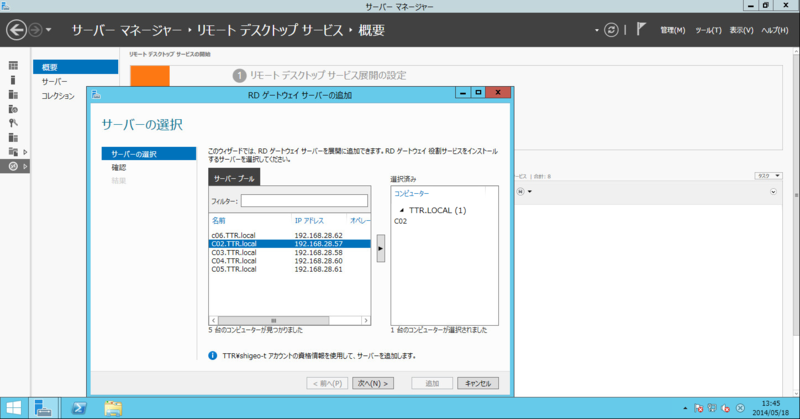Select the Local Server icon in sidebar
This screenshot has height=419, width=800.
[x=13, y=80]
